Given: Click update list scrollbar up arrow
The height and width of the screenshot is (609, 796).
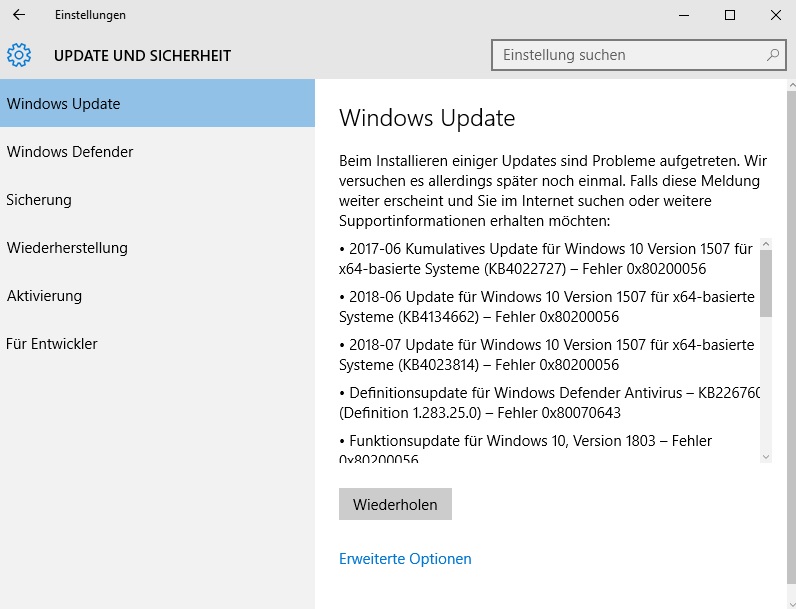Looking at the screenshot, I should click(x=766, y=244).
